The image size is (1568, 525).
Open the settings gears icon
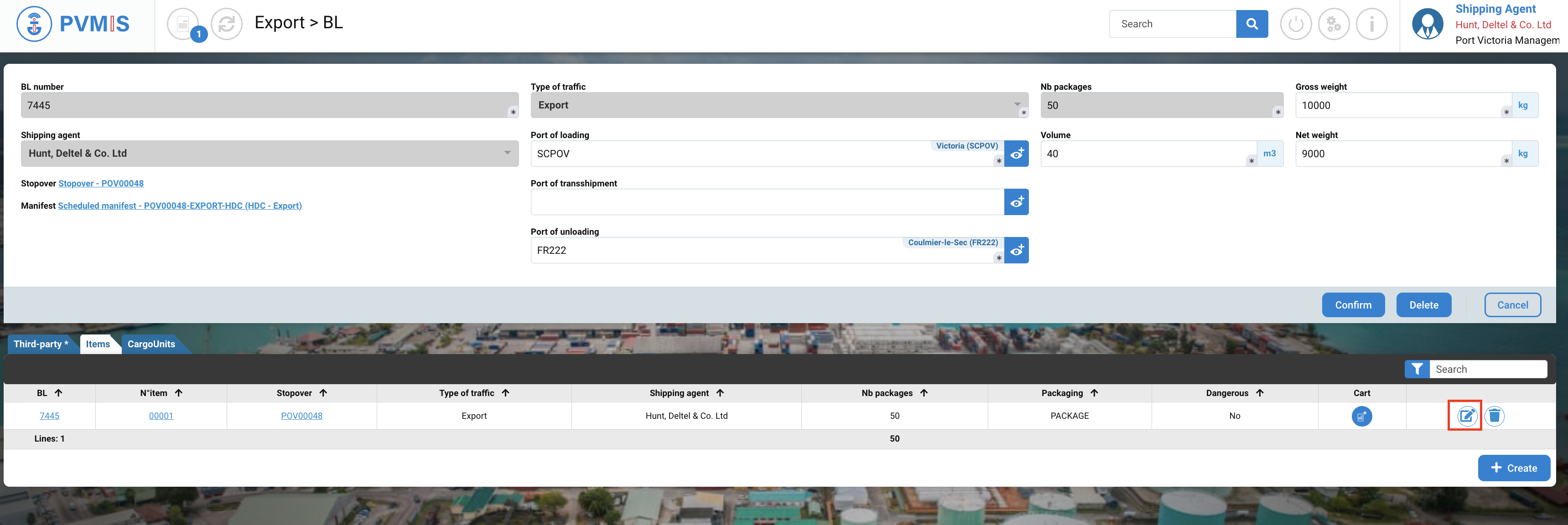click(x=1334, y=24)
